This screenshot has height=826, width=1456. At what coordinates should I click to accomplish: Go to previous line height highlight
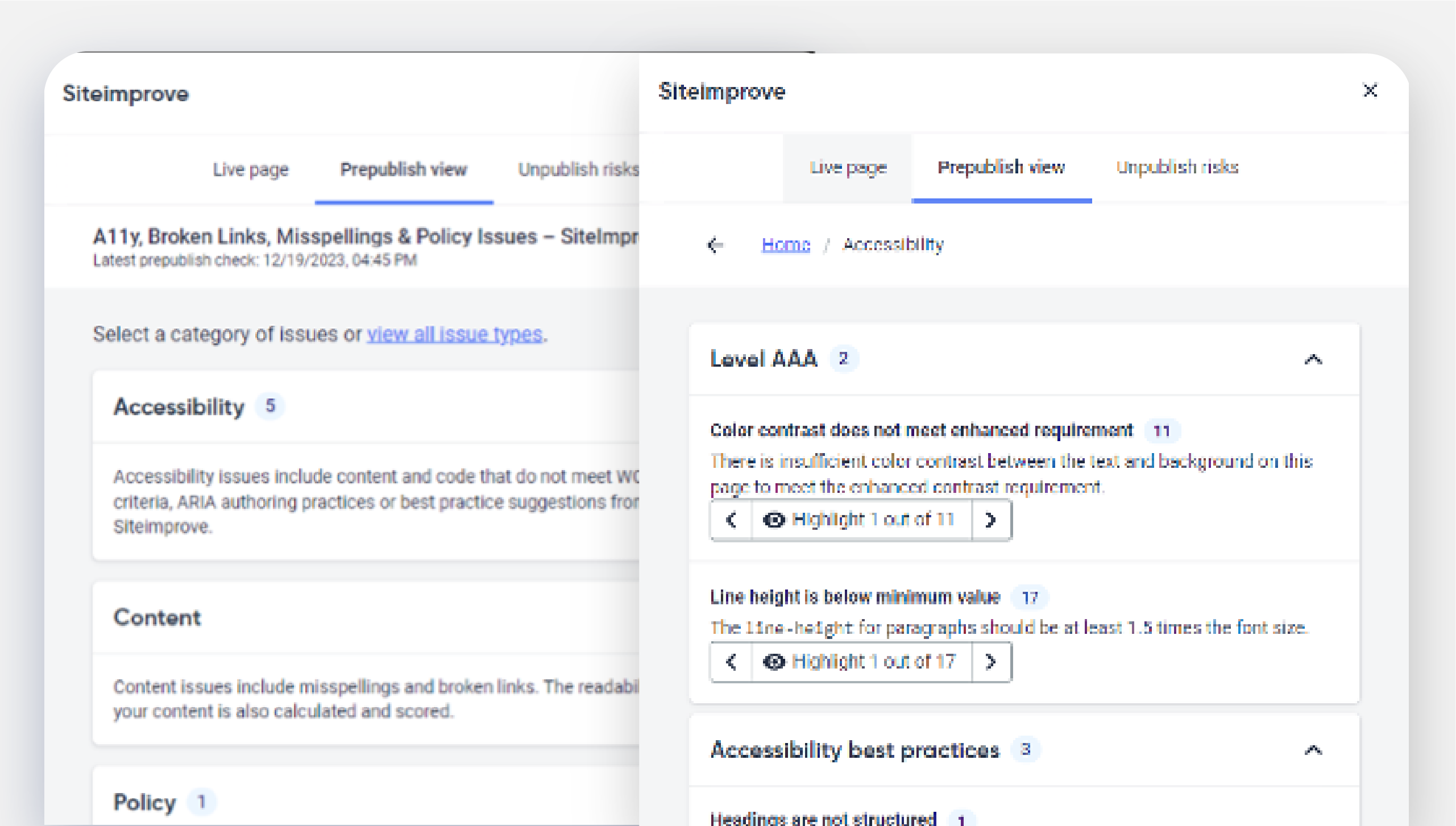(731, 661)
